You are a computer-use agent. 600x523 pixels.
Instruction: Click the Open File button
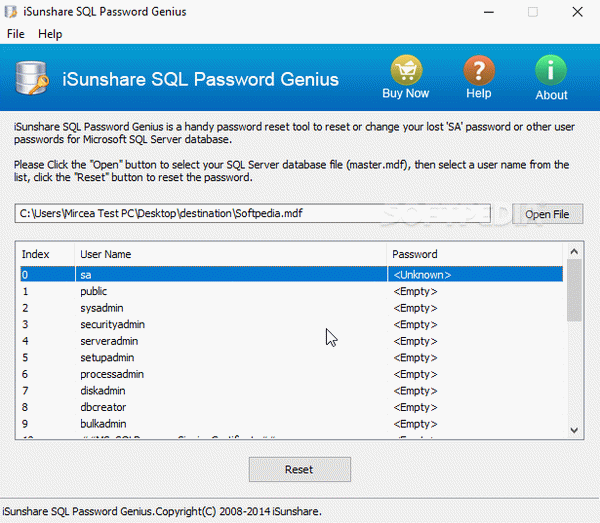pyautogui.click(x=547, y=214)
